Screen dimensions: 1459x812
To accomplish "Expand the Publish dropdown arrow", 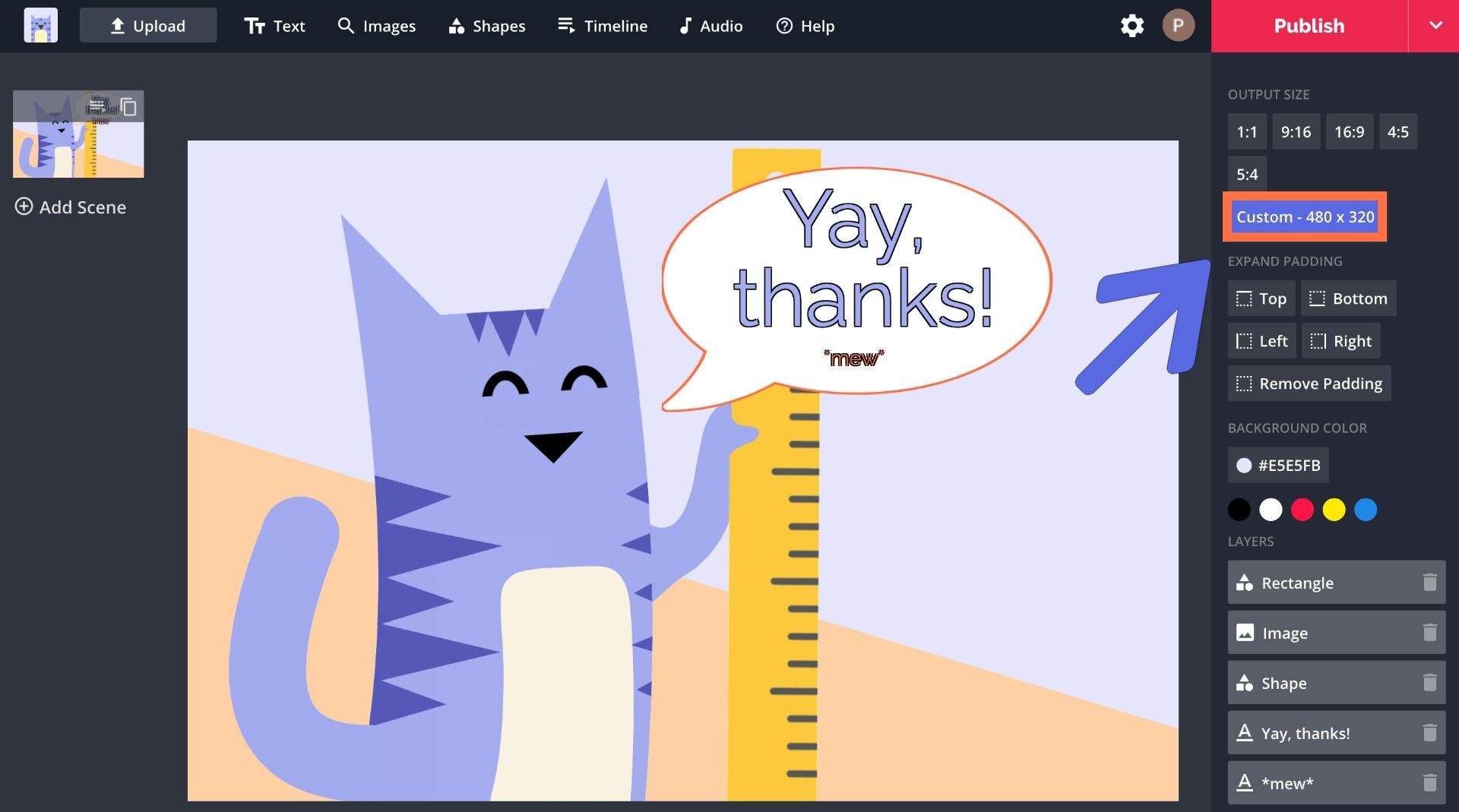I will tap(1435, 26).
